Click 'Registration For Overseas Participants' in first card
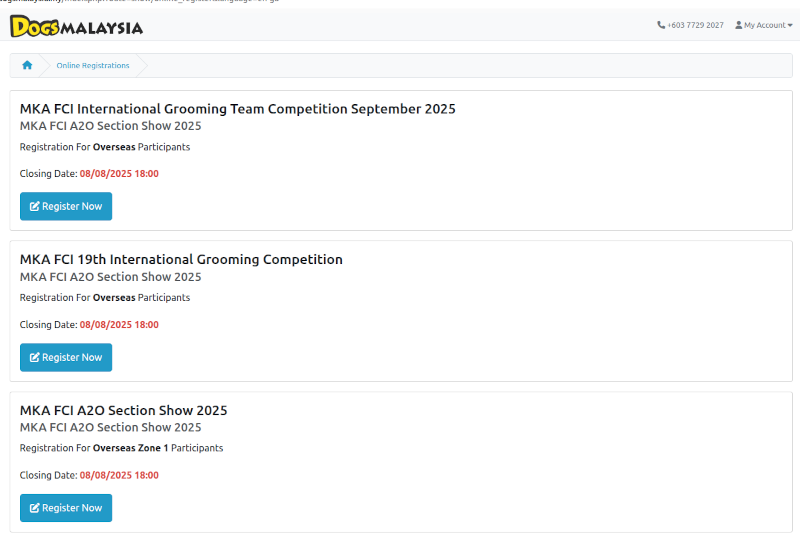 pyautogui.click(x=105, y=147)
